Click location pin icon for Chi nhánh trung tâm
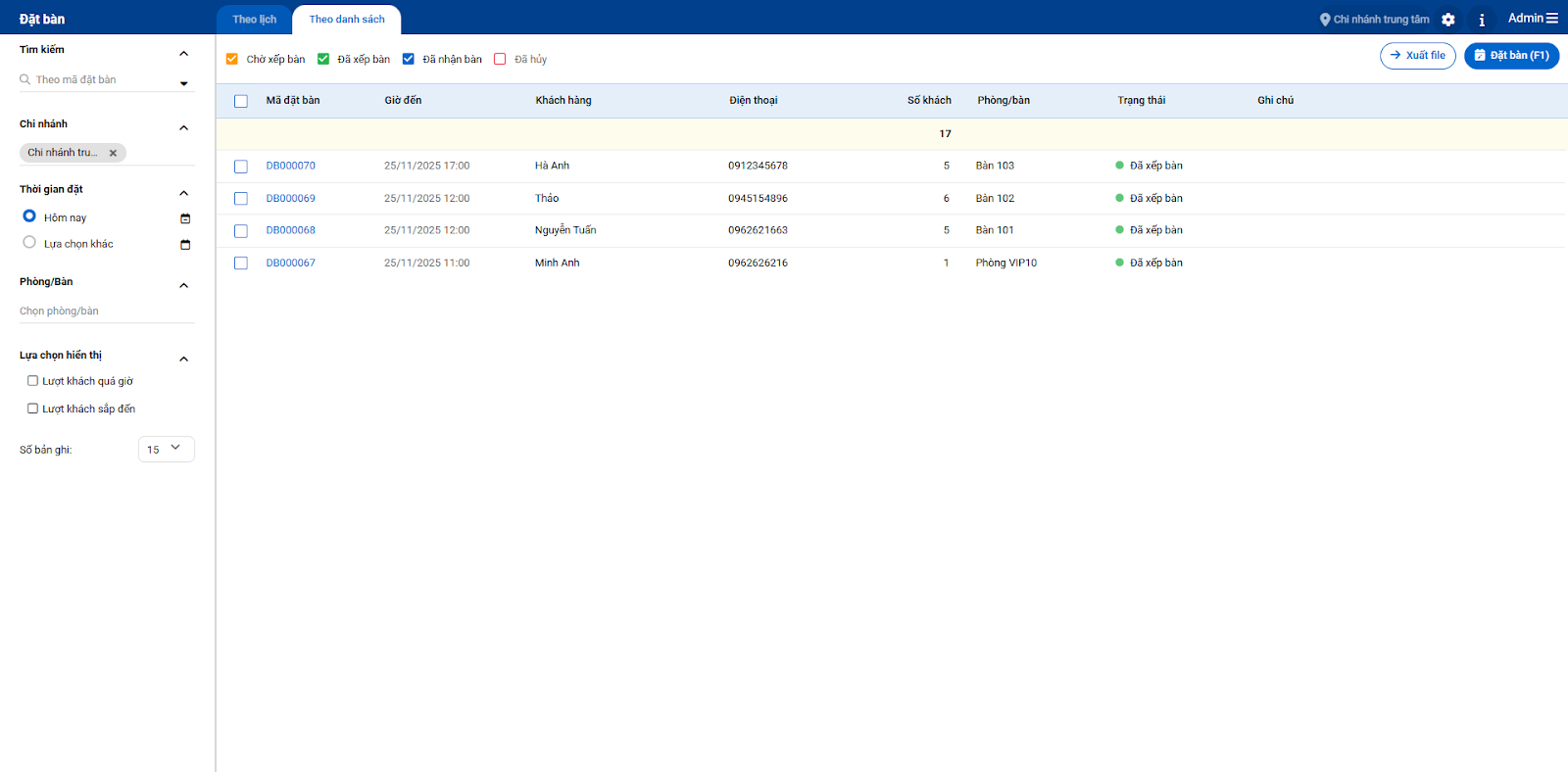The width and height of the screenshot is (1568, 772). click(x=1325, y=20)
